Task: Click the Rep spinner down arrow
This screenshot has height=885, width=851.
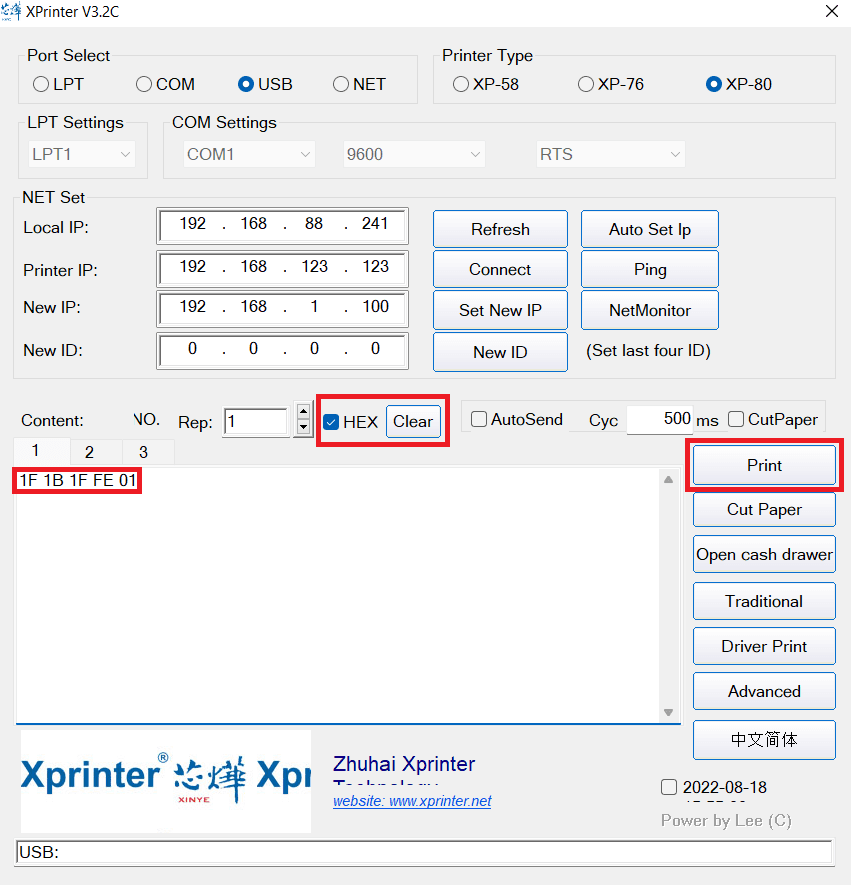Action: 304,428
